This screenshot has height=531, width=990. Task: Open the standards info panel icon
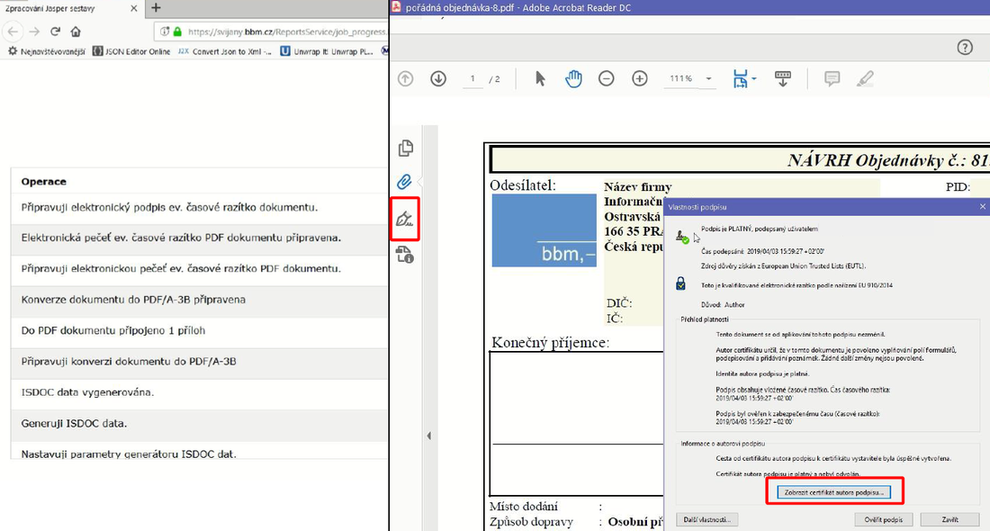(x=405, y=254)
